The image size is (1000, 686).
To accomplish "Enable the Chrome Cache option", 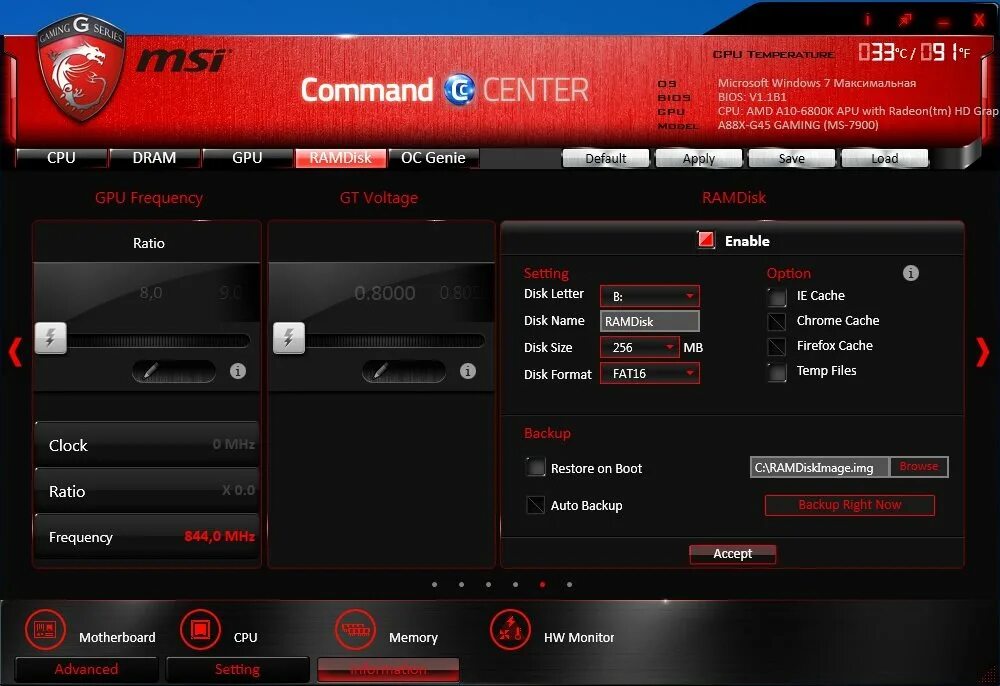I will (777, 321).
